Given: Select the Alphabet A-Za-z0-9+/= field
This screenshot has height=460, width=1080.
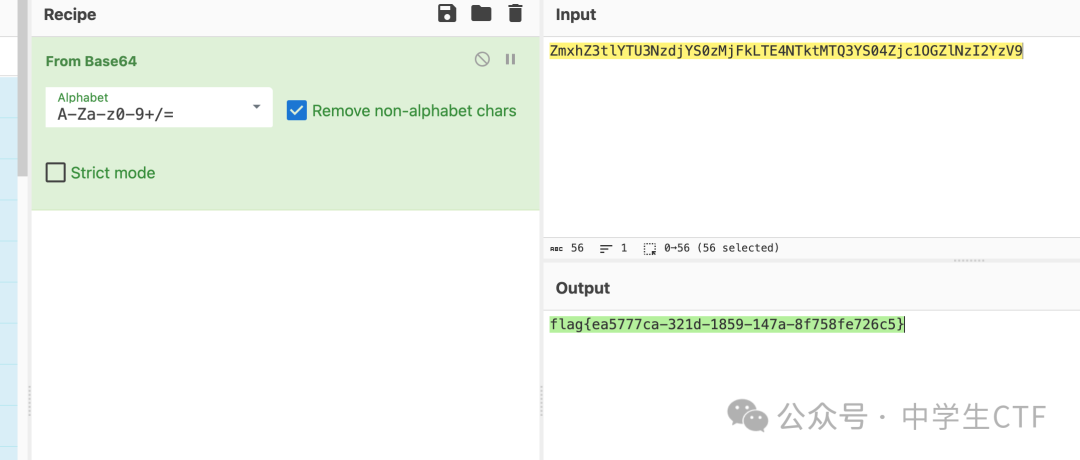Looking at the screenshot, I should pyautogui.click(x=159, y=107).
